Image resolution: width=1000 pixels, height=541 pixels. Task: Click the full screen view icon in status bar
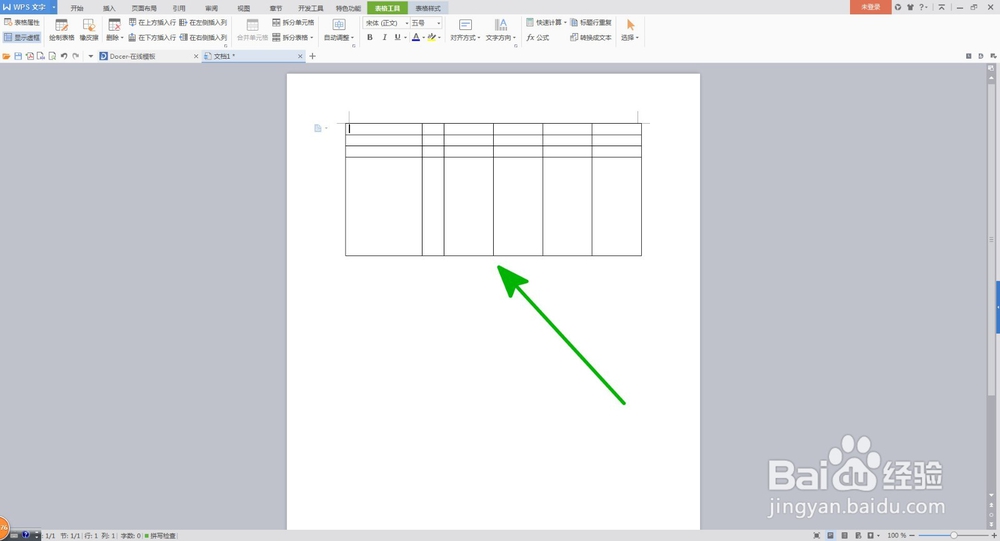click(x=816, y=535)
